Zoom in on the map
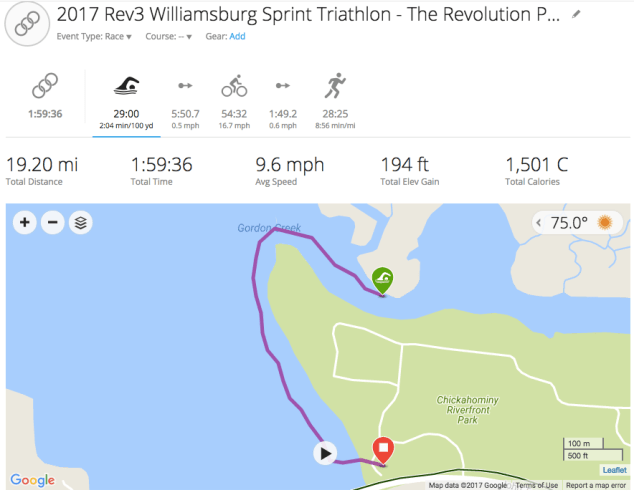Image resolution: width=634 pixels, height=495 pixels. 25,222
